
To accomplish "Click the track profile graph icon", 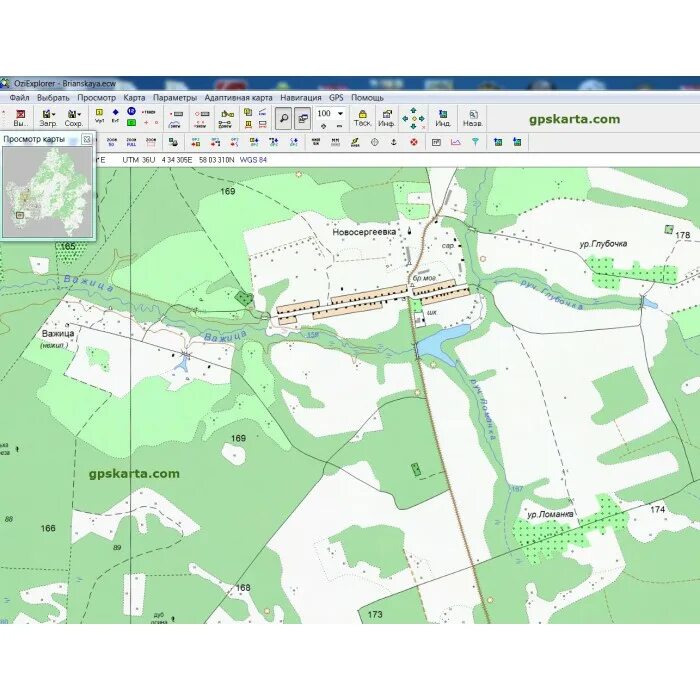I will (455, 142).
